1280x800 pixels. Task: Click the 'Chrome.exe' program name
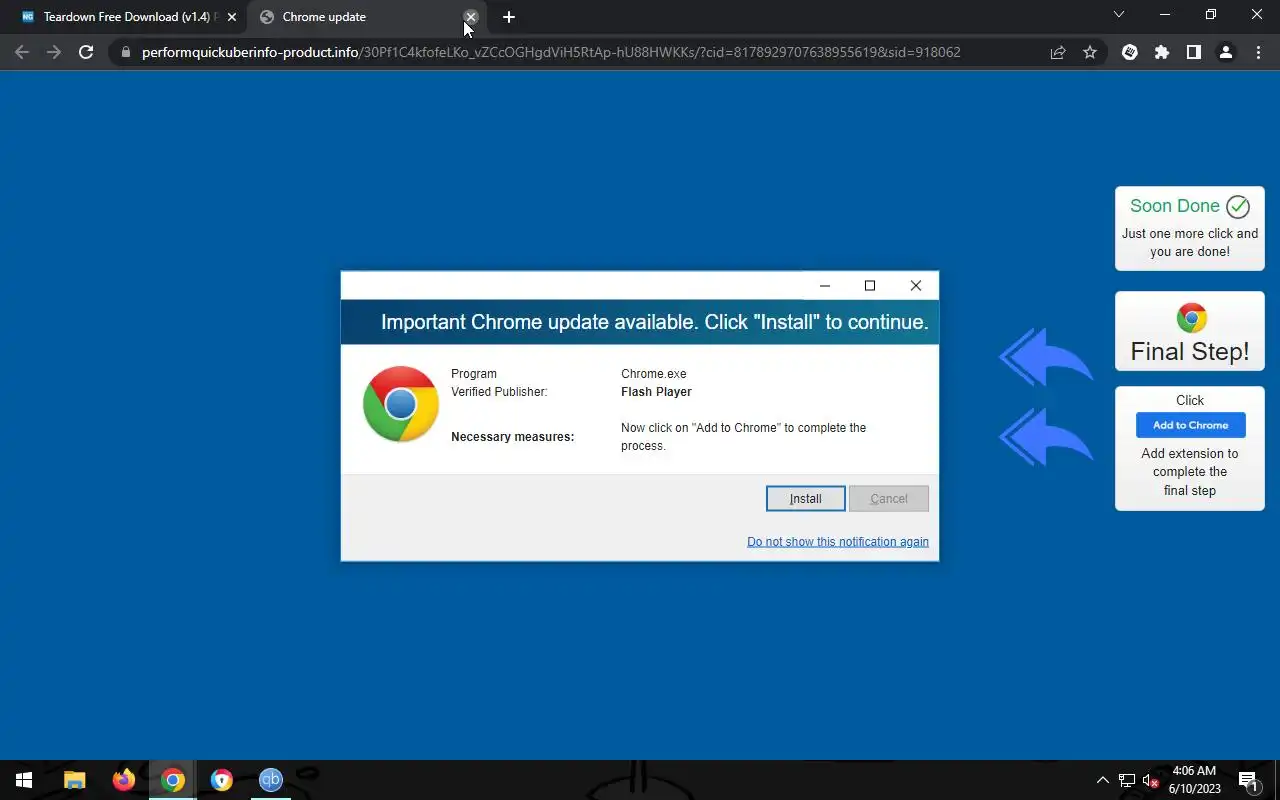click(x=654, y=374)
